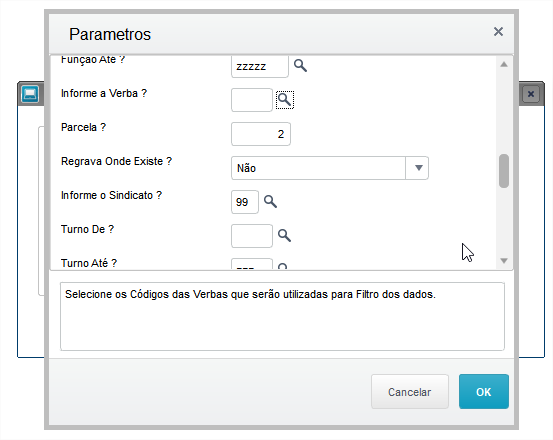Viewport: 553px width, 440px height.
Task: Click the monitor icon in background window
Action: pos(30,94)
